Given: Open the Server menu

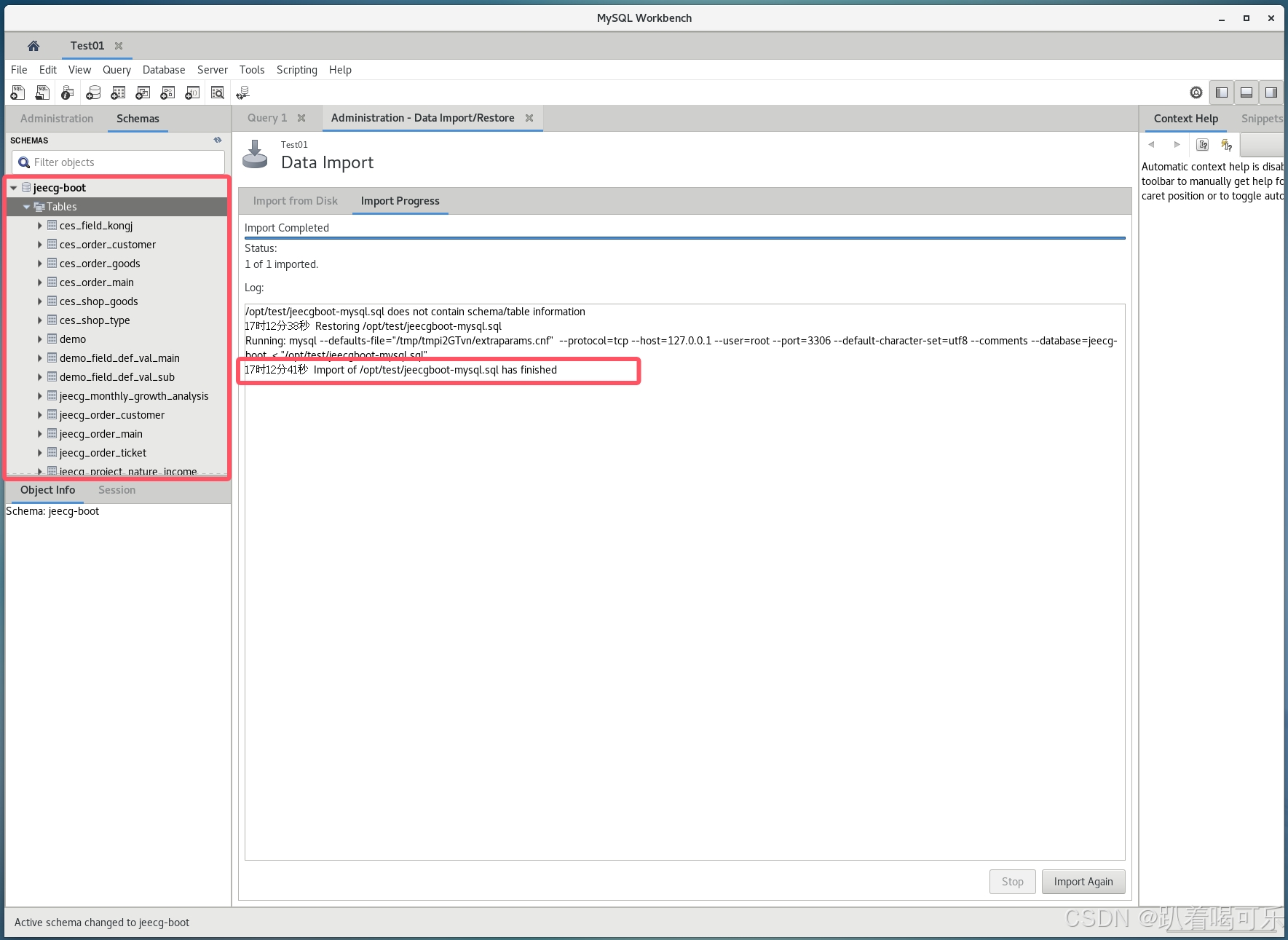Looking at the screenshot, I should (213, 70).
